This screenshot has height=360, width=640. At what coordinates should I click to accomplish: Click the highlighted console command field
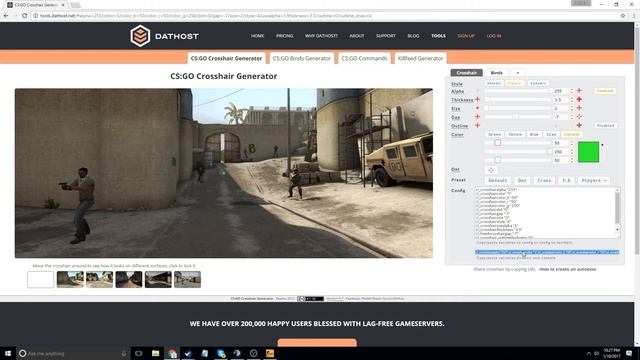click(x=547, y=252)
